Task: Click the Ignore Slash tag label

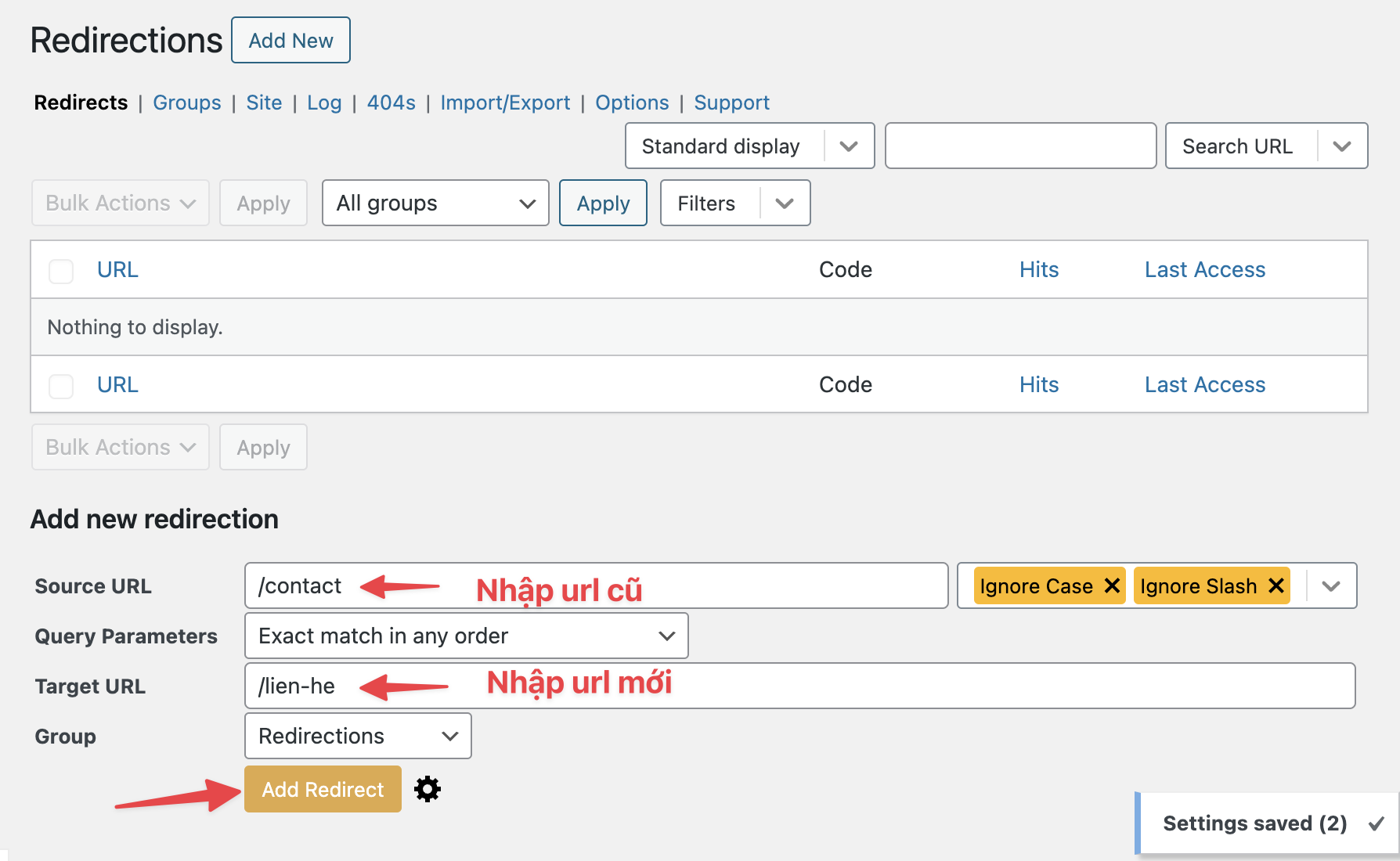Action: [1198, 585]
